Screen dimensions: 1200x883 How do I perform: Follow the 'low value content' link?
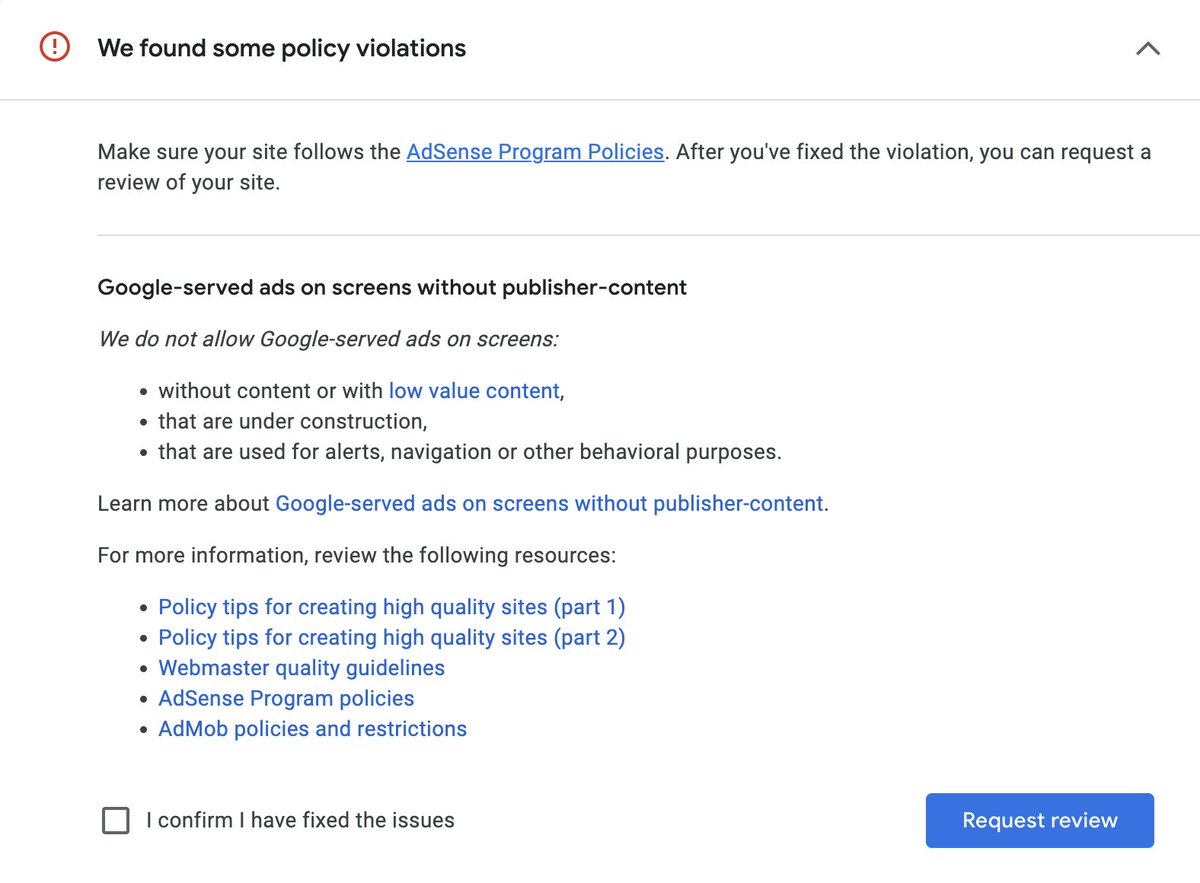[x=473, y=390]
